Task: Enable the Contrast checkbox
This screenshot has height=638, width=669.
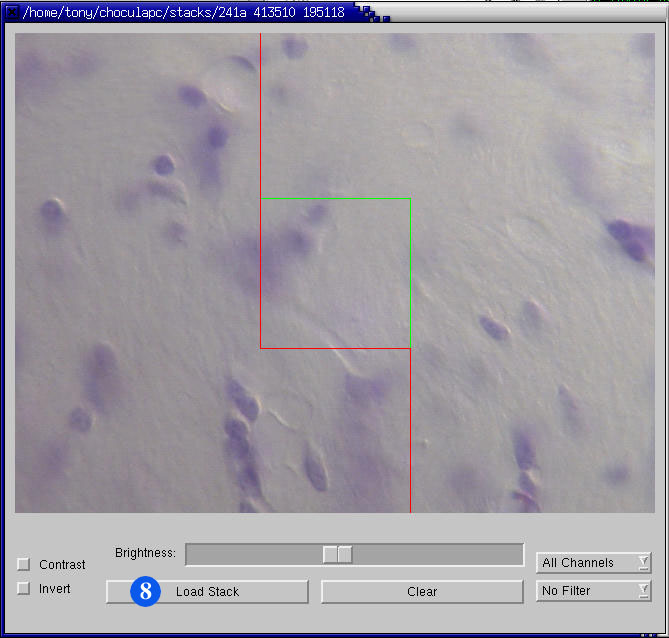Action: [x=23, y=564]
